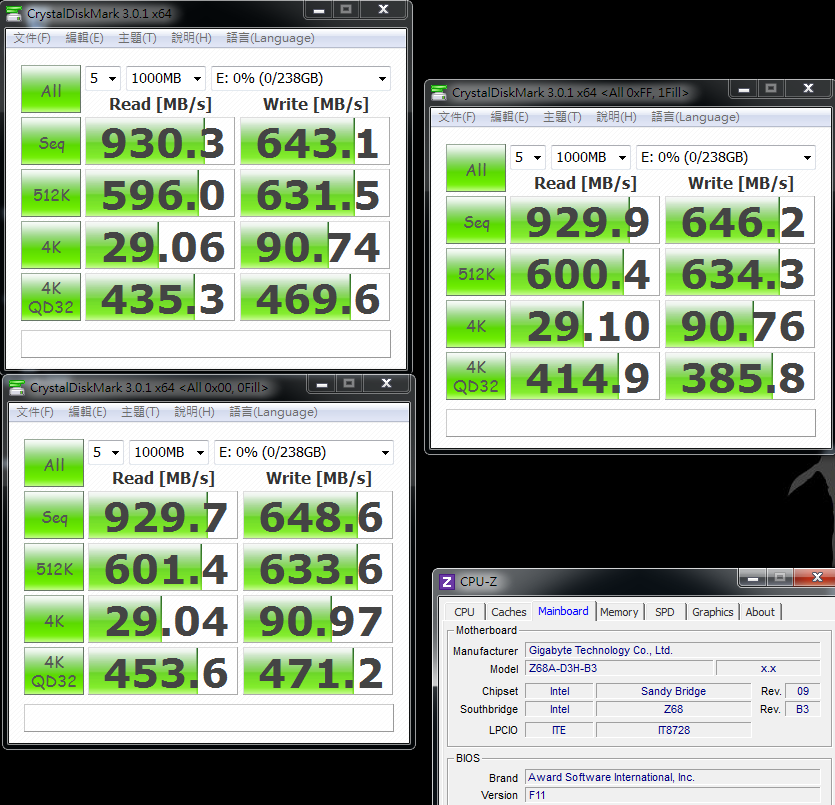The width and height of the screenshot is (835, 805).
Task: Click the app icon in the 1Fill window title bar
Action: pos(439,93)
